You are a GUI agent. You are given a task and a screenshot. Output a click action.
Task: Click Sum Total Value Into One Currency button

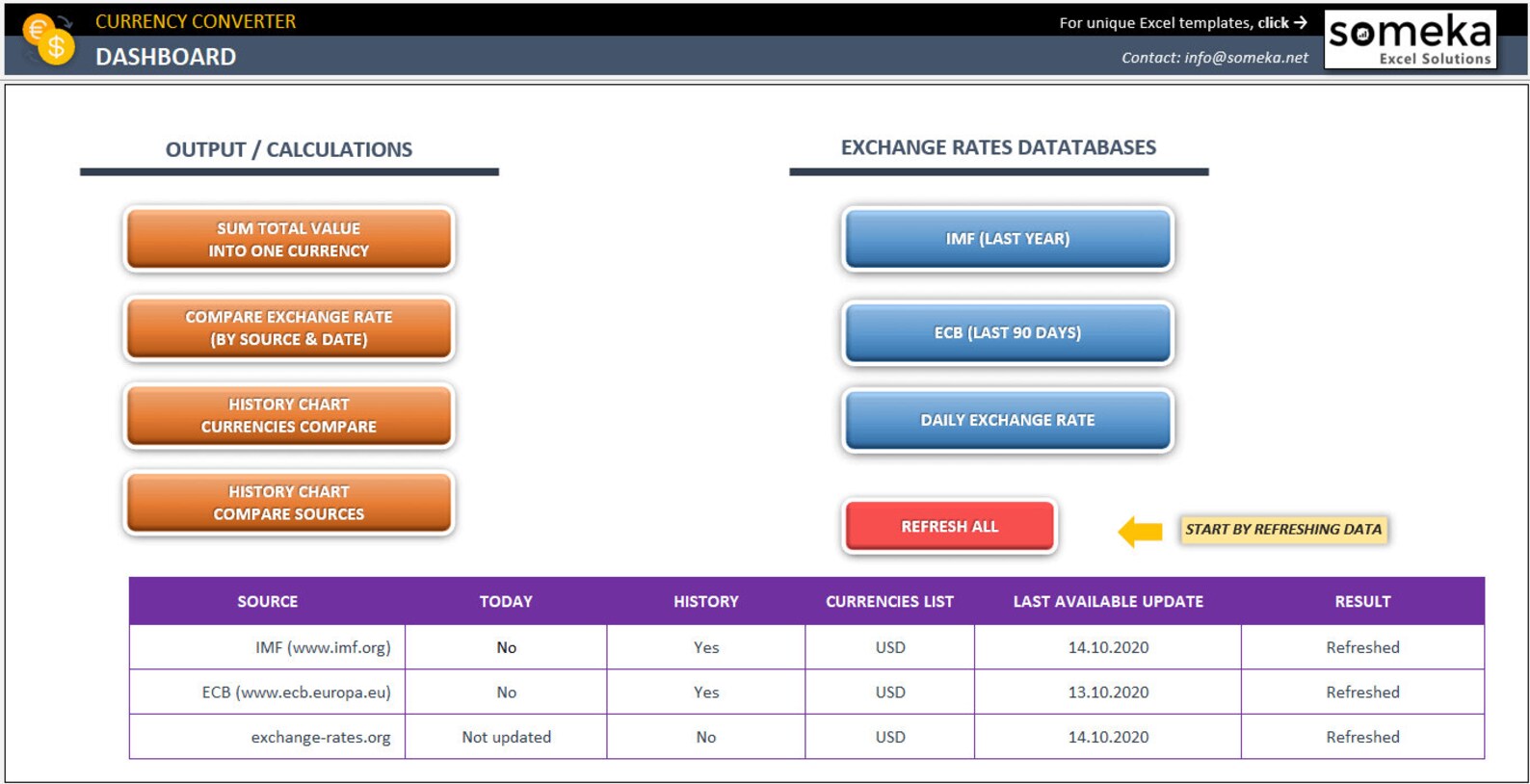pyautogui.click(x=289, y=239)
